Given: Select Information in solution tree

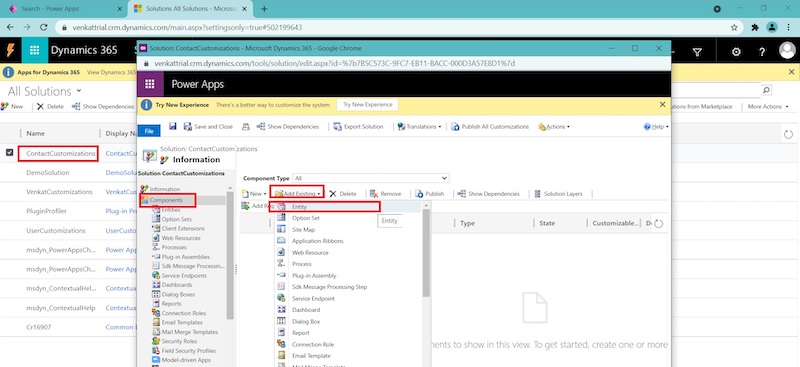Looking at the screenshot, I should point(164,189).
